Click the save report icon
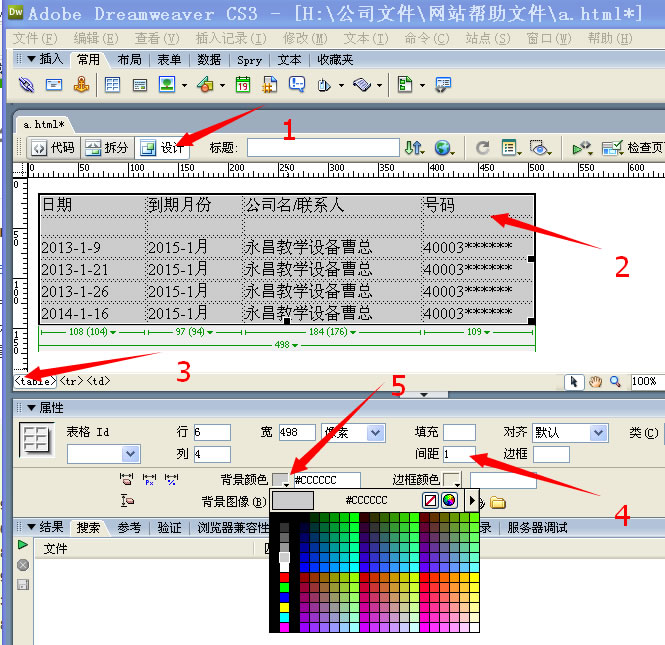 [x=23, y=585]
